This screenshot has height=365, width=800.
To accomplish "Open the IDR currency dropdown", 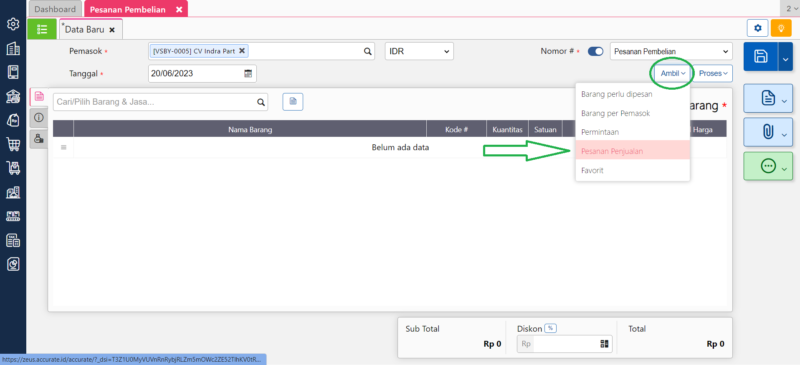I will tap(418, 51).
